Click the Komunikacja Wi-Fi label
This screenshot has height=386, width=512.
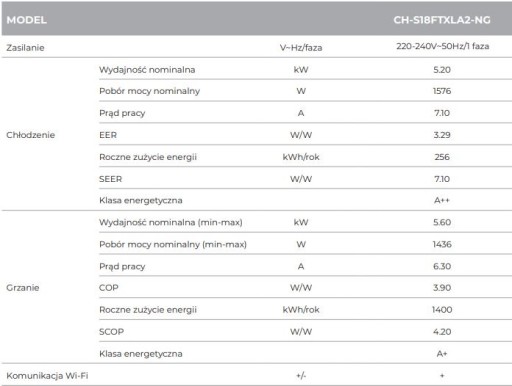coord(47,376)
